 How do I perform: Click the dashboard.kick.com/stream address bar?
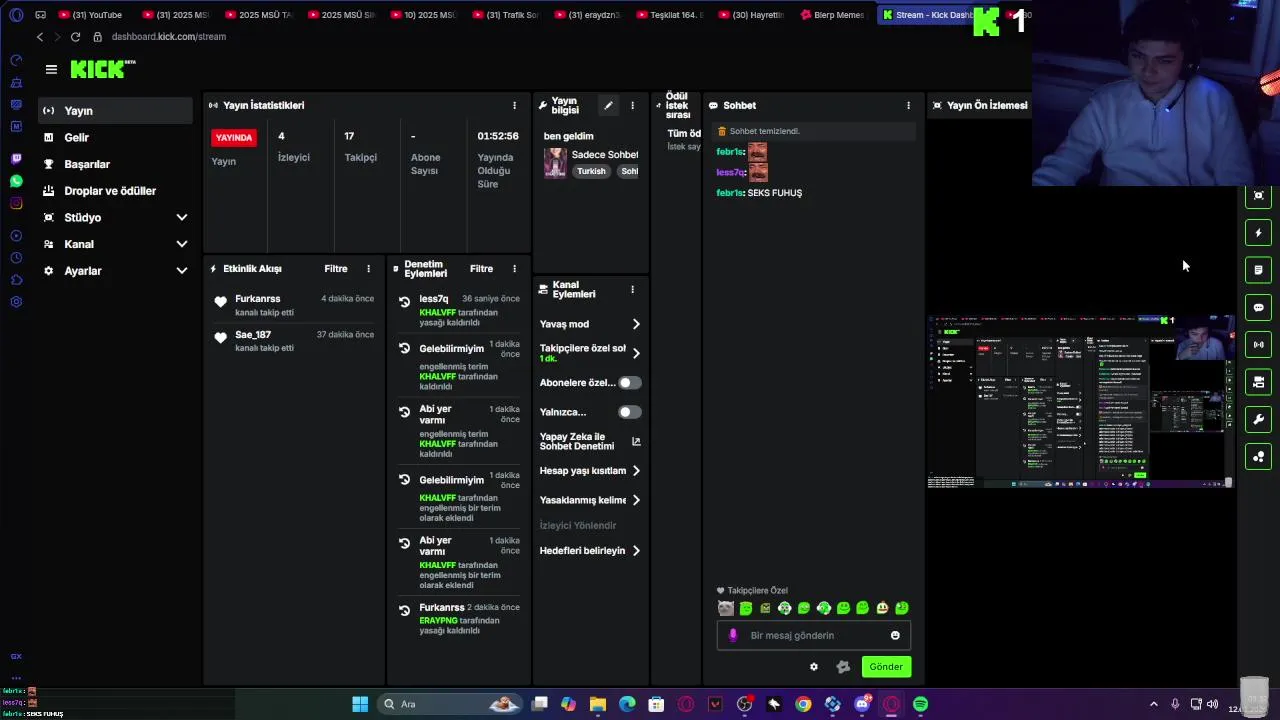[x=169, y=37]
